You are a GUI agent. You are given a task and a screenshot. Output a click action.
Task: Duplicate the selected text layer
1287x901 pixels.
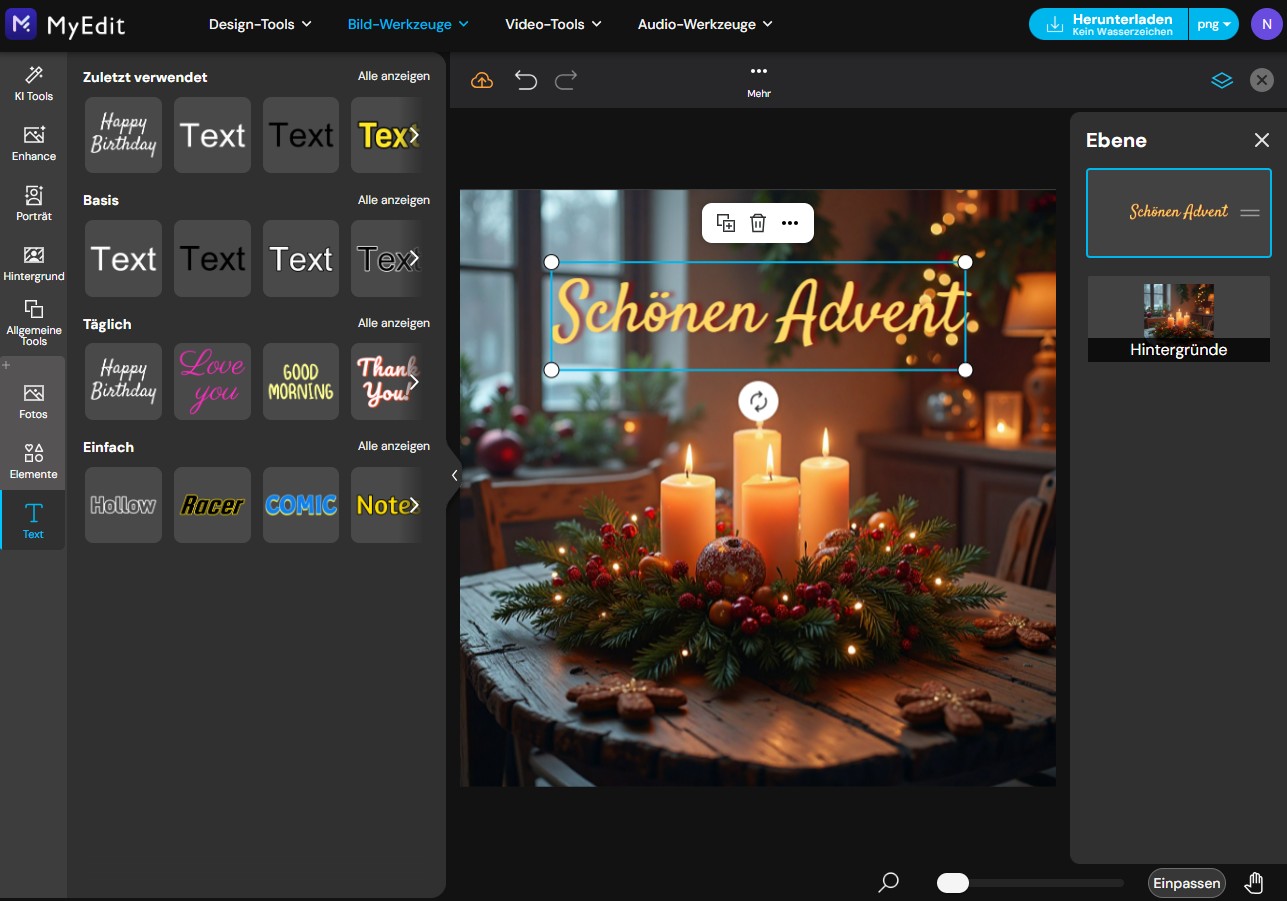tap(726, 223)
